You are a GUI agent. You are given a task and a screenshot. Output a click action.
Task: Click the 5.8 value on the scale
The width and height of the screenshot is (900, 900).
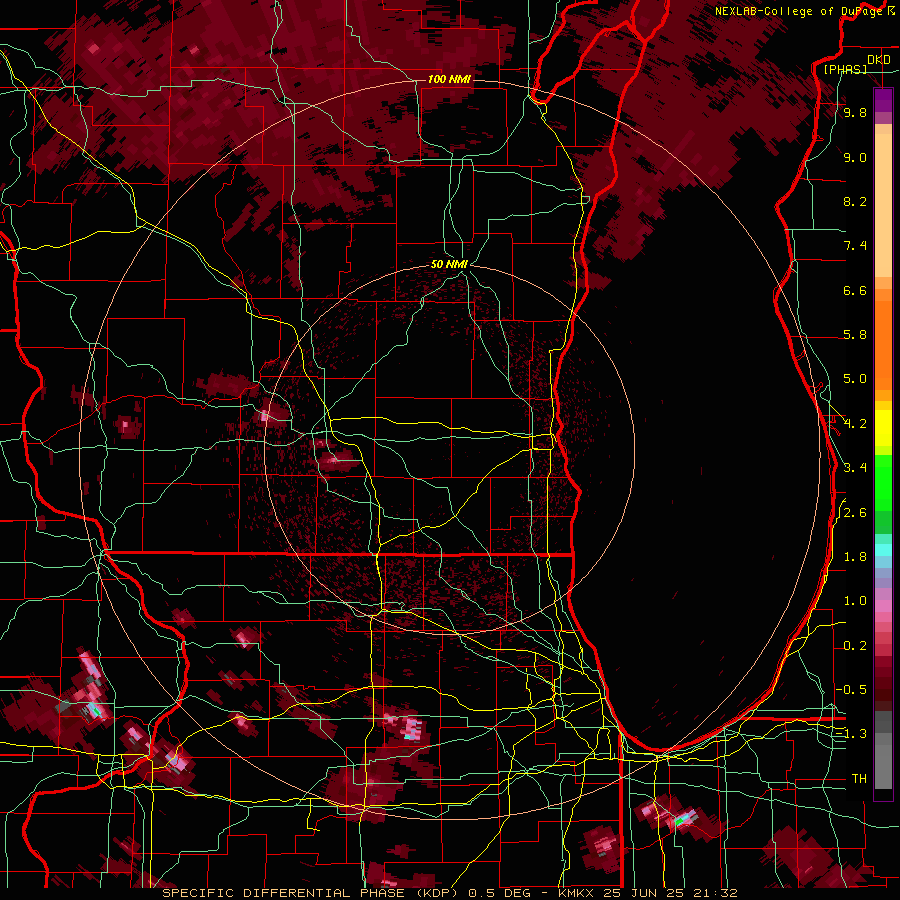pyautogui.click(x=855, y=335)
